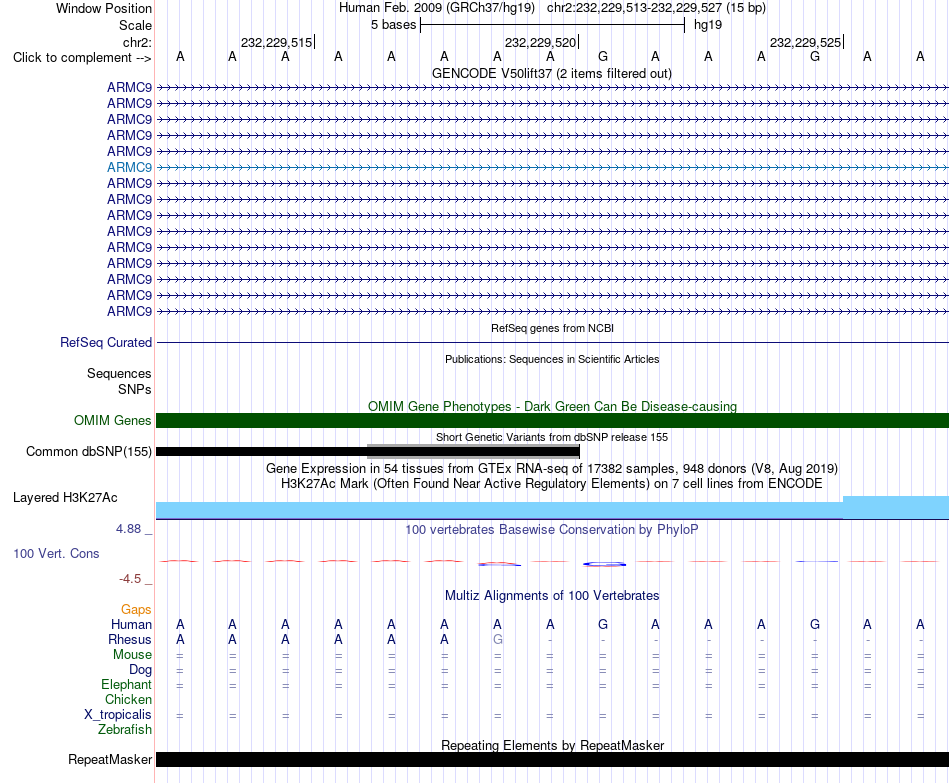Click the 'hg19' label beside the scale bar
Screen dimensions: 950x783
708,25
